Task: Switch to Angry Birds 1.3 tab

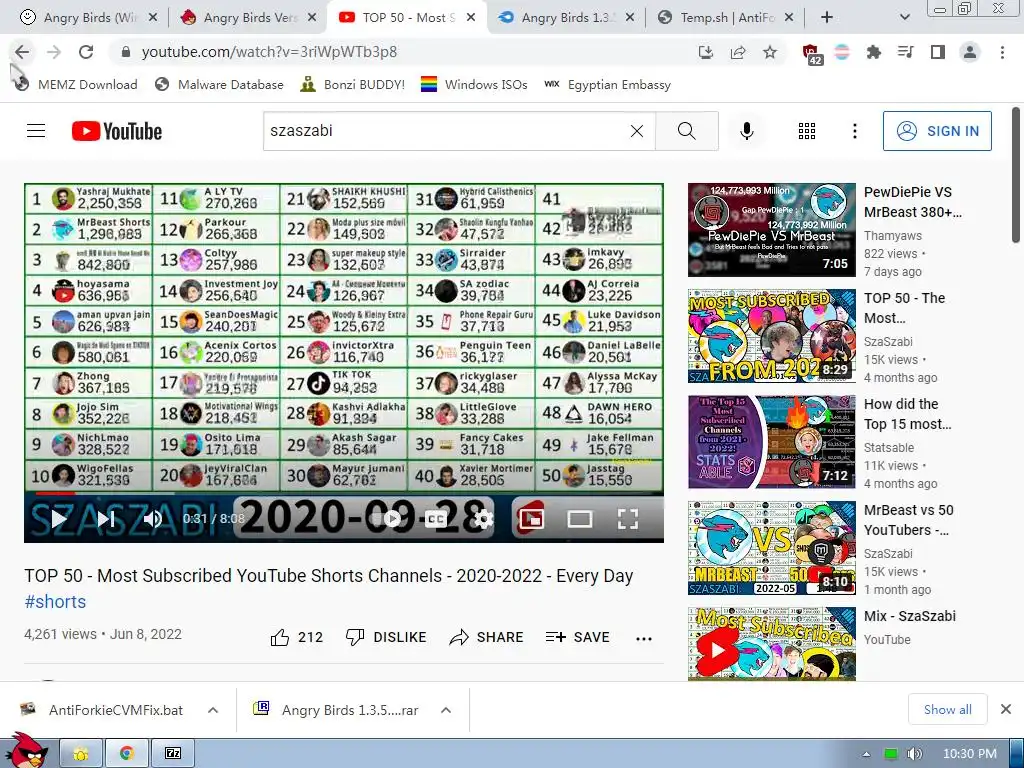Action: 566,18
